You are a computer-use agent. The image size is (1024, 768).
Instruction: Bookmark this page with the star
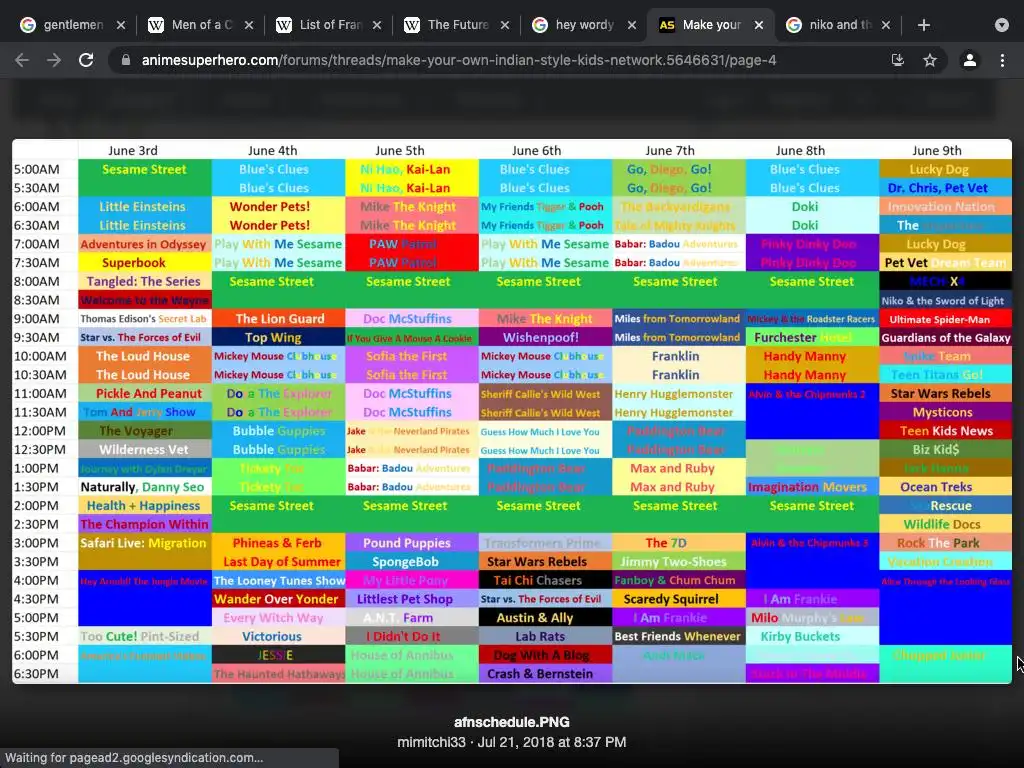tap(930, 60)
